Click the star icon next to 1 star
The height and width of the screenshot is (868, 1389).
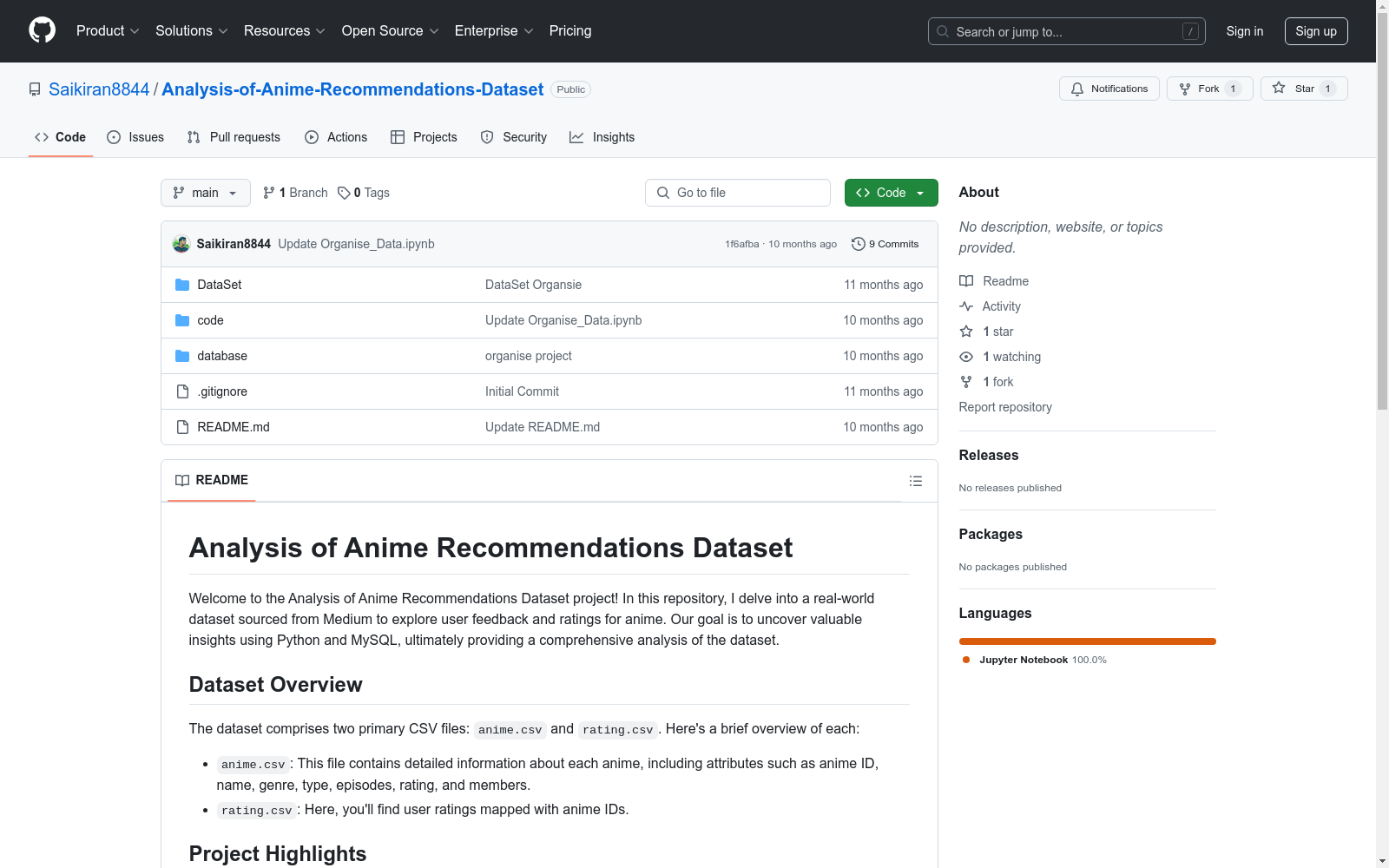[x=966, y=332]
